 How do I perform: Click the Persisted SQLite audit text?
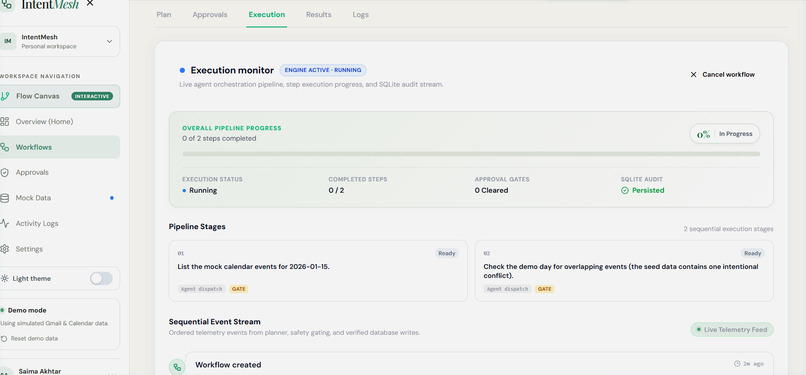648,190
